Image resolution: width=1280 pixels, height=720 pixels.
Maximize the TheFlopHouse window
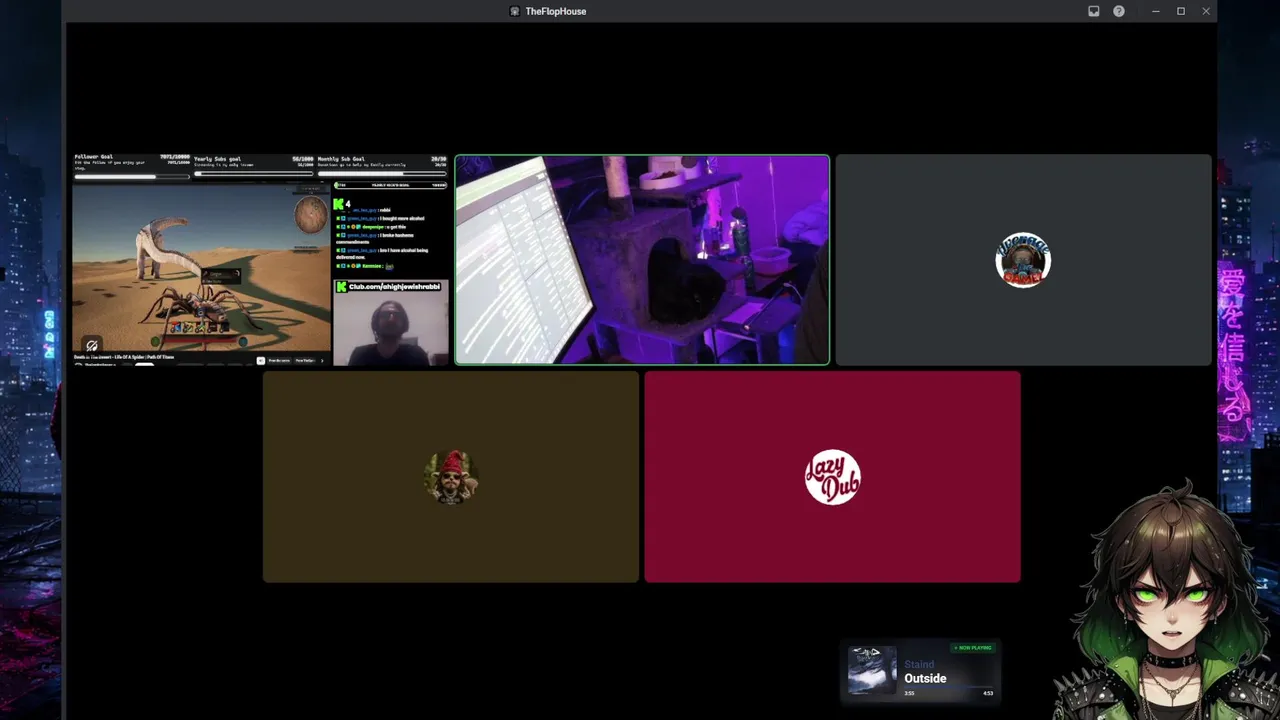click(1181, 11)
